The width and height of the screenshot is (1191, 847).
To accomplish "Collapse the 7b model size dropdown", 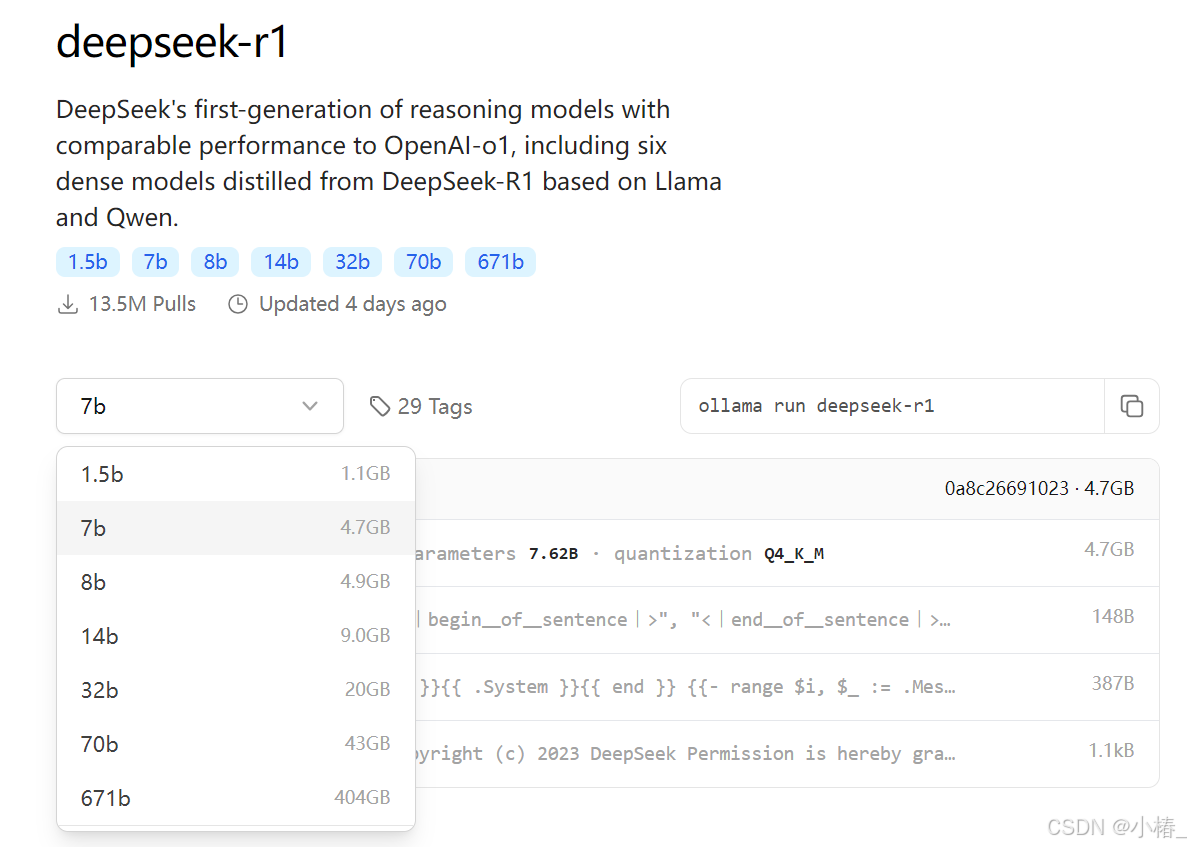I will [x=199, y=406].
